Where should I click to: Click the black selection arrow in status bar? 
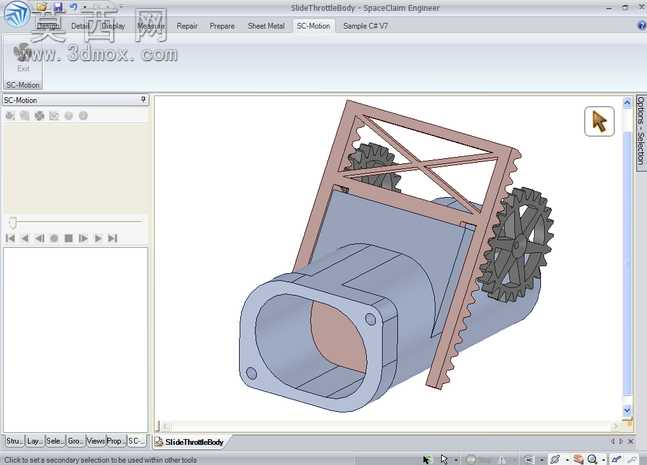[x=426, y=459]
